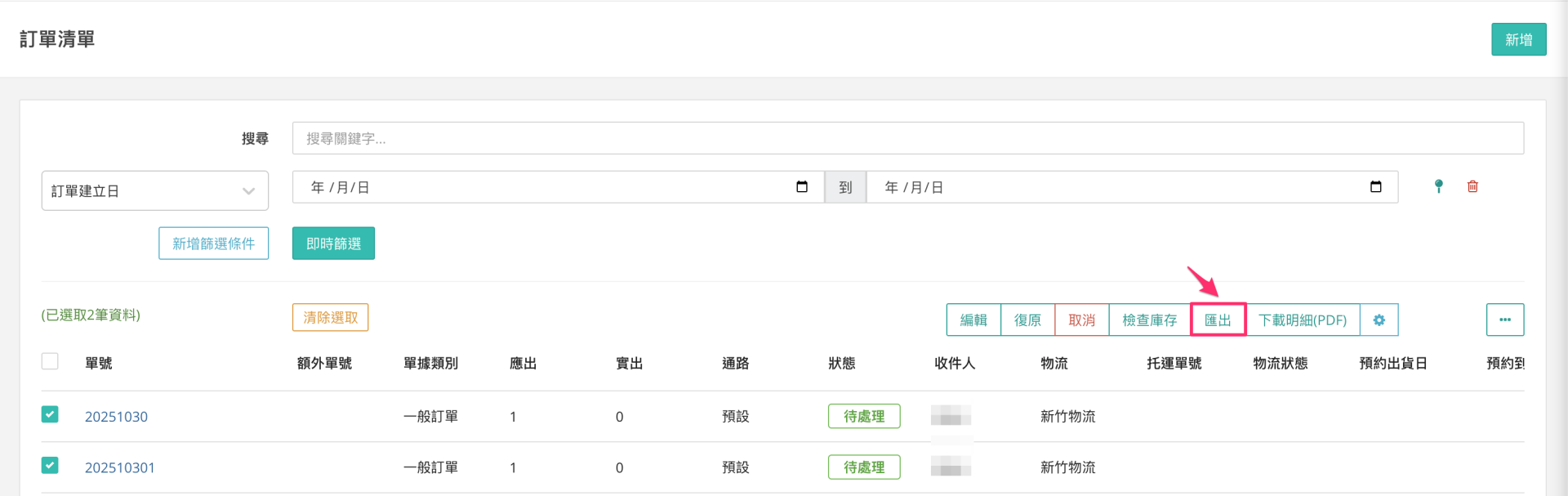Open calendar picker on end date field

[1375, 187]
